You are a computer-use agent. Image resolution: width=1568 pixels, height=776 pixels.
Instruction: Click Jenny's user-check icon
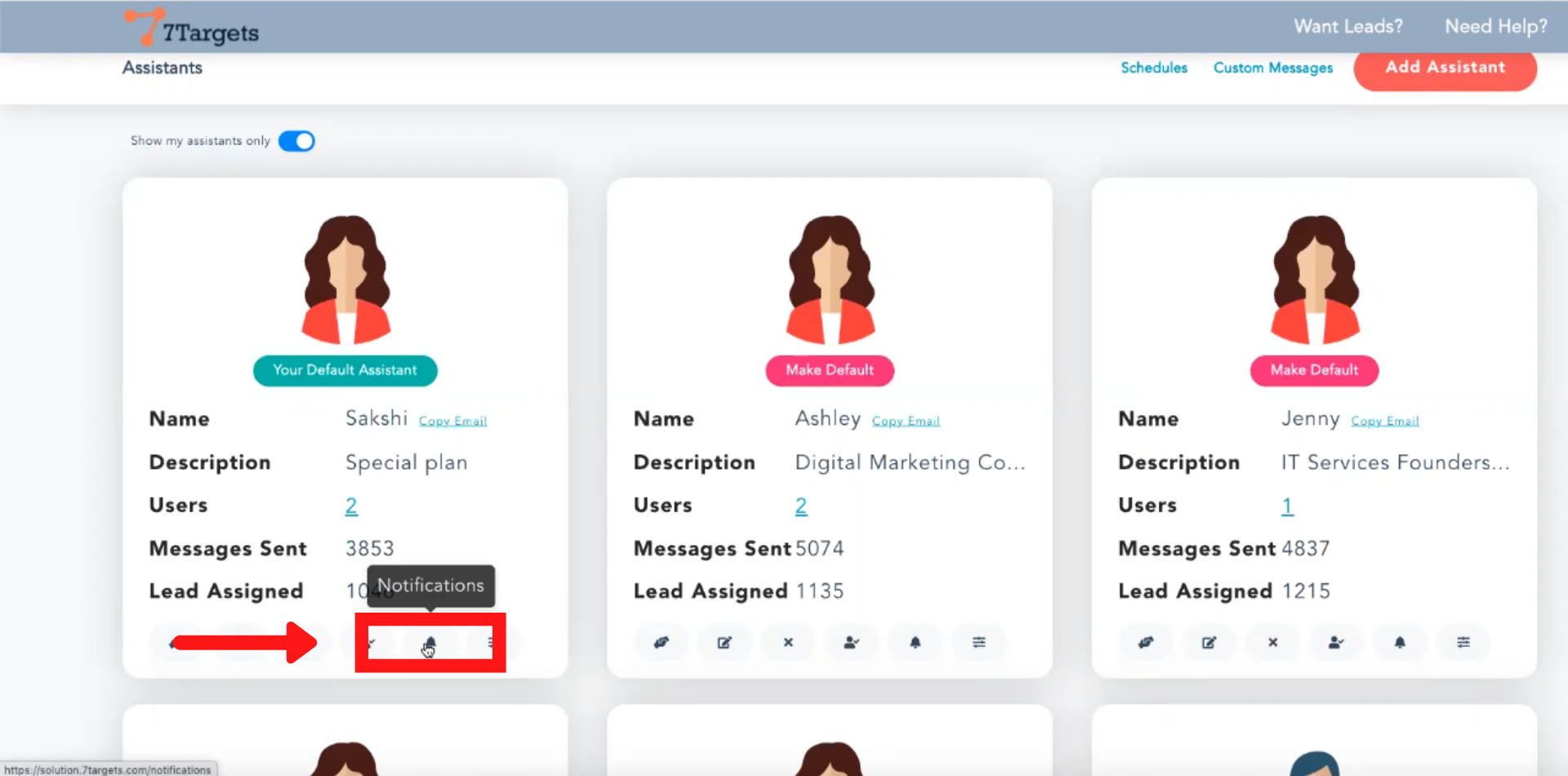pyautogui.click(x=1336, y=643)
